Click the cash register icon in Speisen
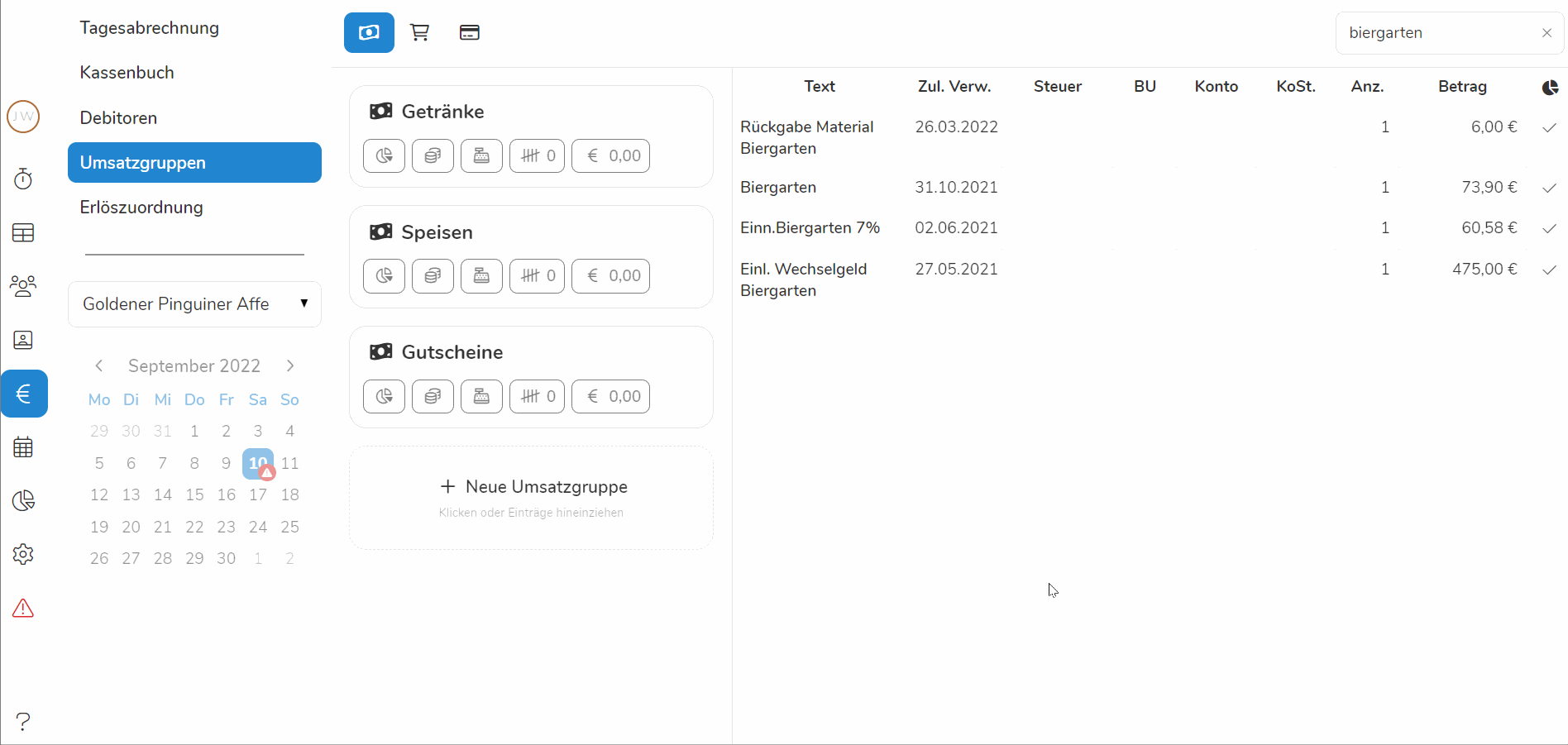 [481, 276]
